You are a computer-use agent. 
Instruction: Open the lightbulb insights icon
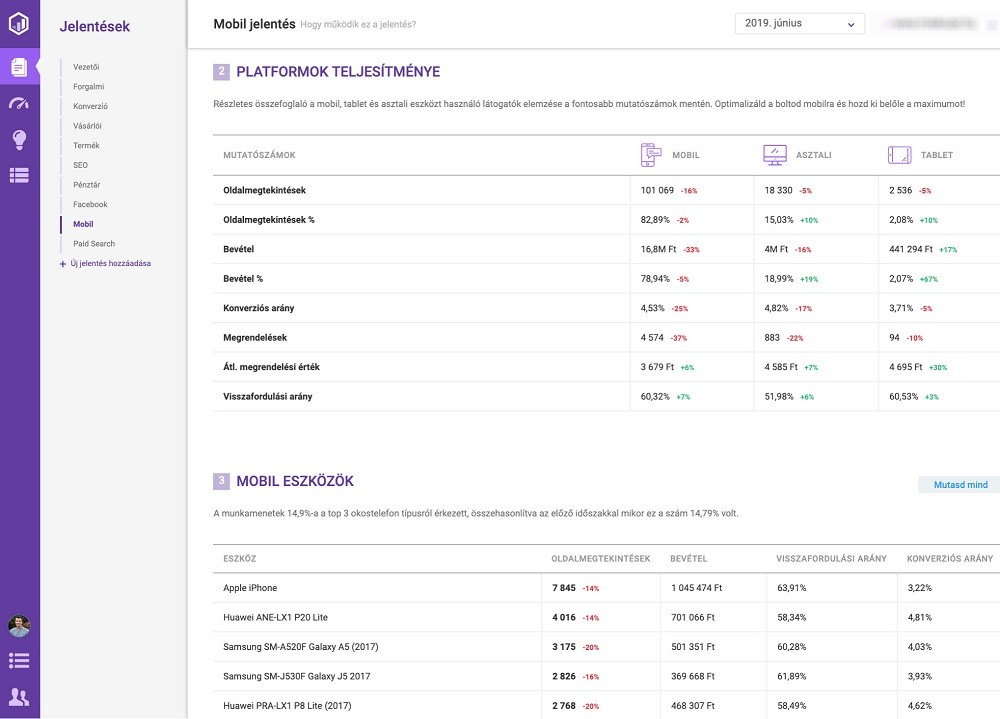[19, 140]
